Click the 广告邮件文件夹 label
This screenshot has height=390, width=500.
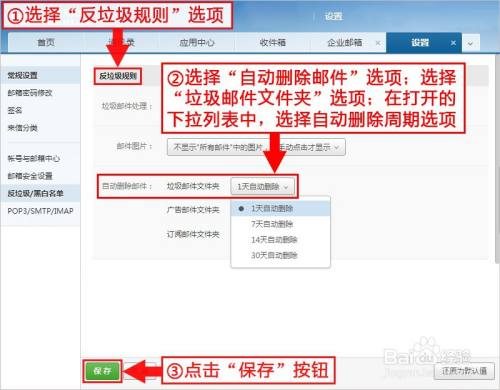[193, 210]
